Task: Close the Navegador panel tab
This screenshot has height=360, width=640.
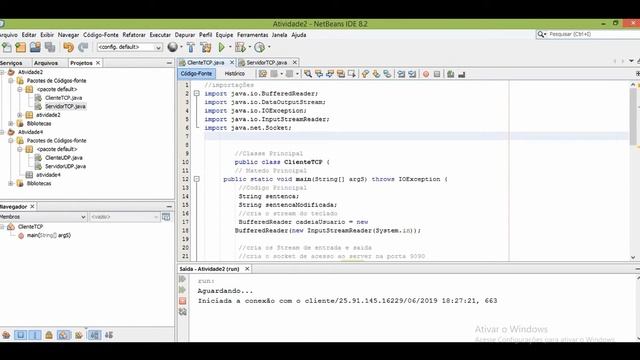Action: [x=32, y=207]
